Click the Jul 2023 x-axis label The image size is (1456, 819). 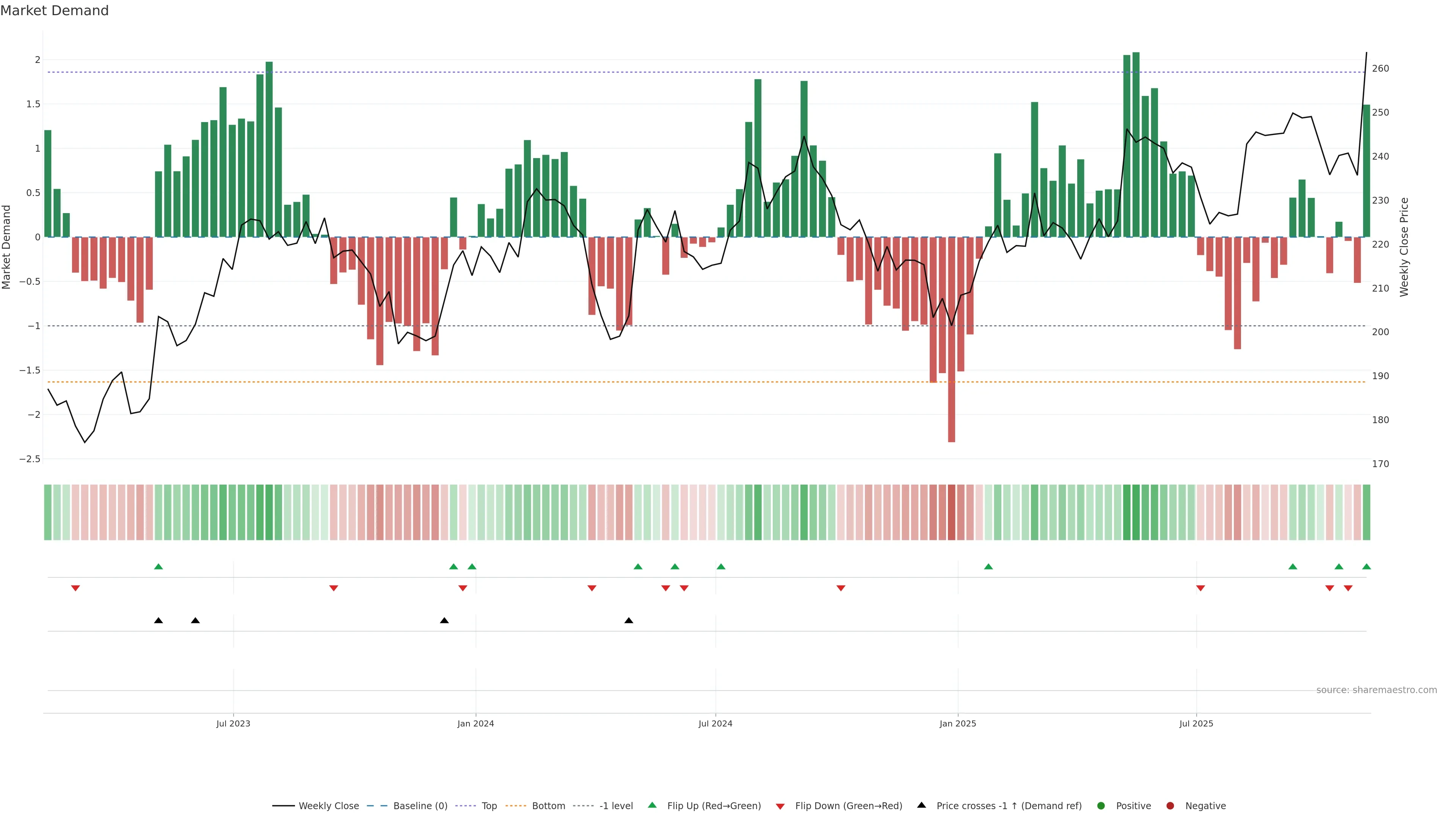pyautogui.click(x=233, y=723)
